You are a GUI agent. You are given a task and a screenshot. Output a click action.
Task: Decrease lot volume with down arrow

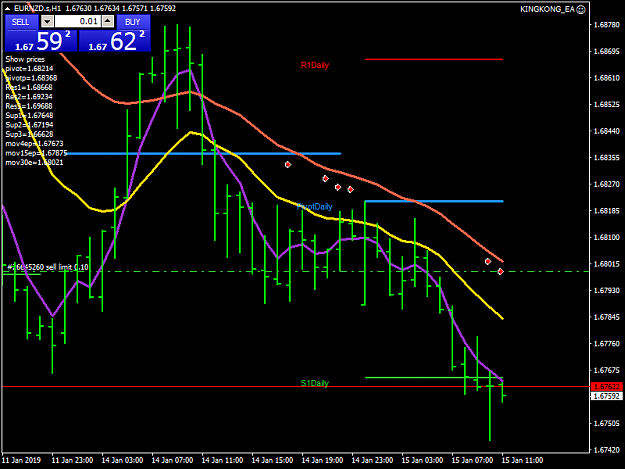click(x=47, y=22)
